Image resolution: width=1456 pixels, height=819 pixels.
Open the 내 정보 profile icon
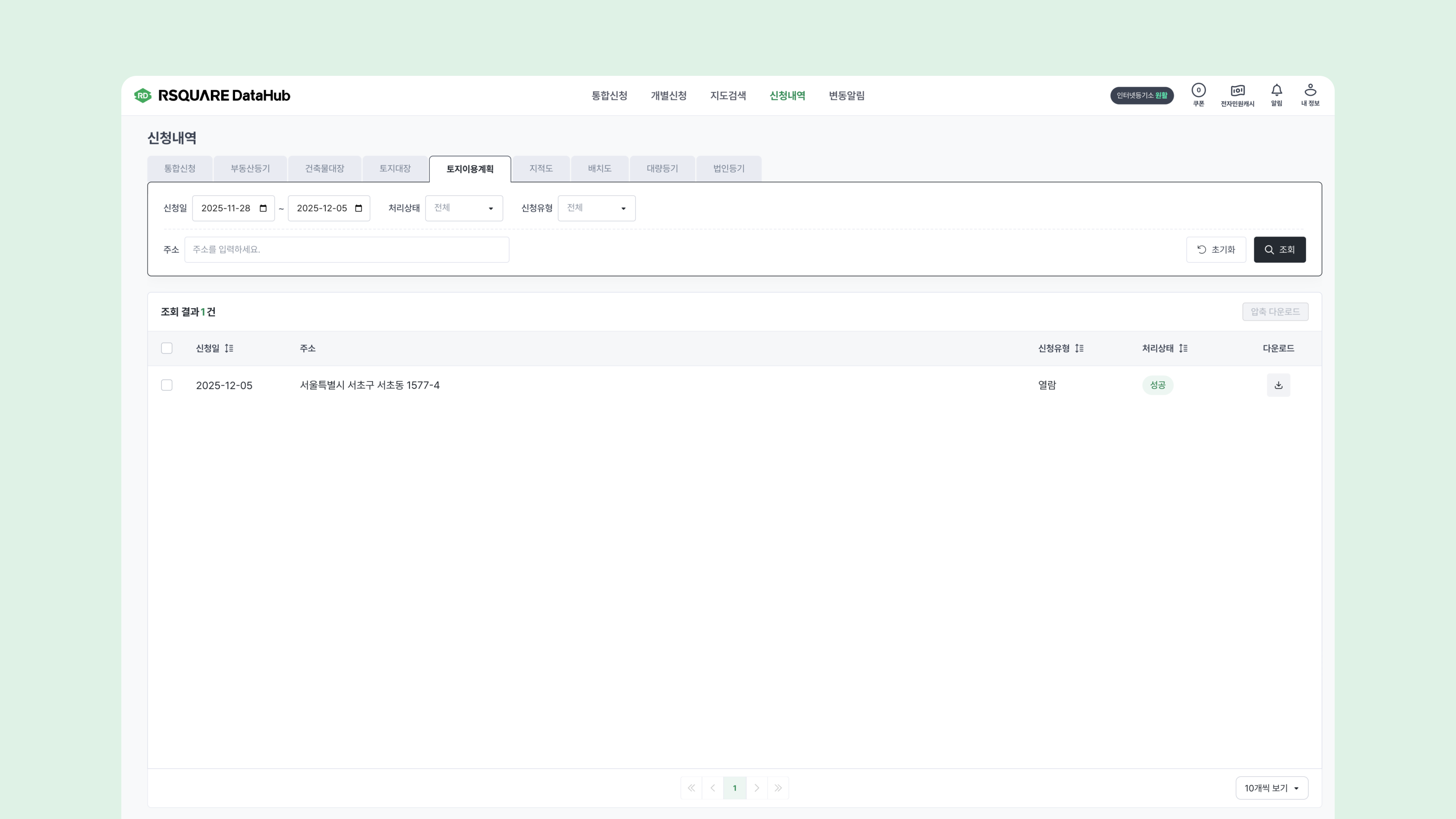pos(1310,94)
